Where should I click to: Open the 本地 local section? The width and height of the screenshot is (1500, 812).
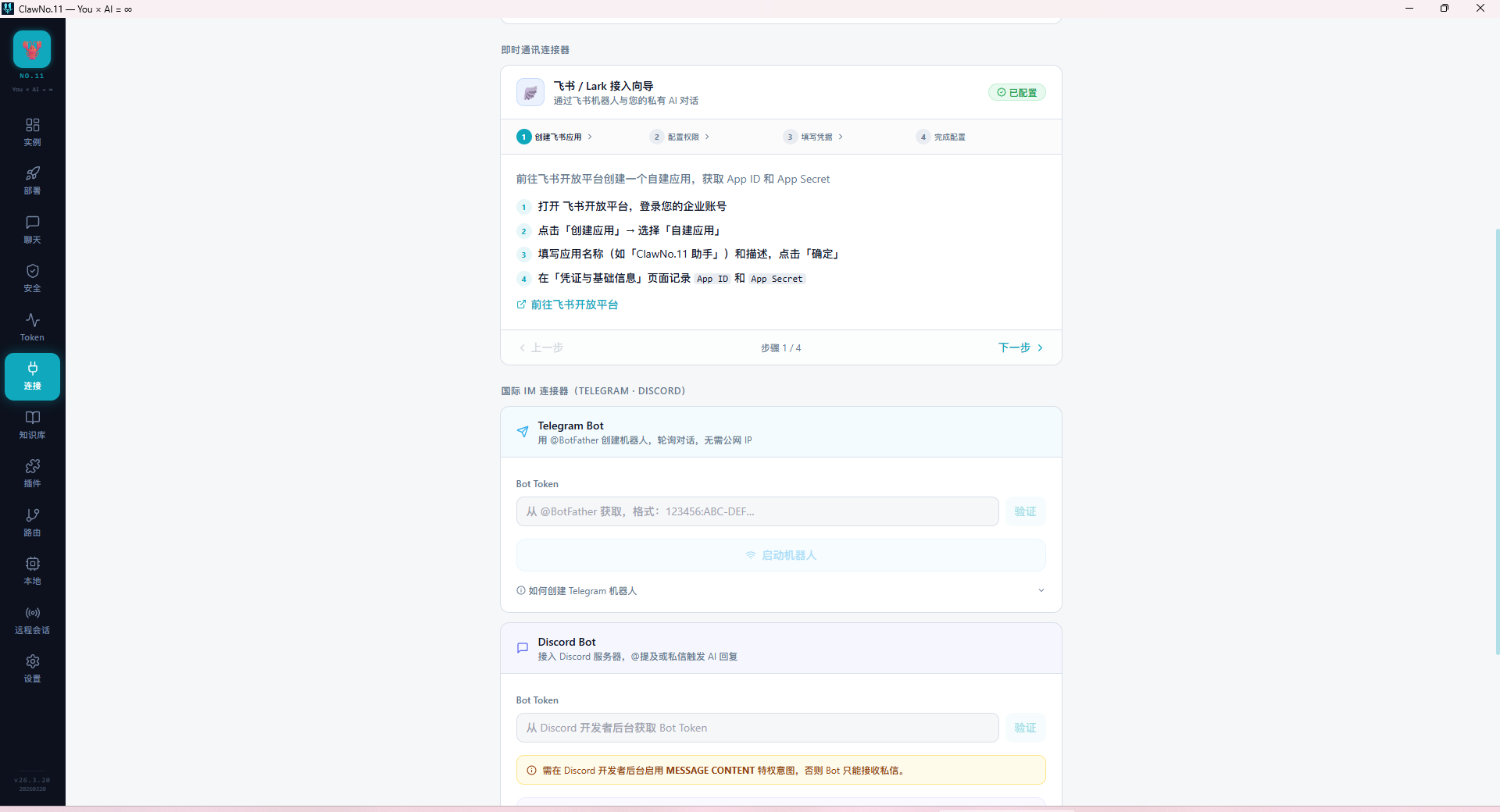point(32,572)
